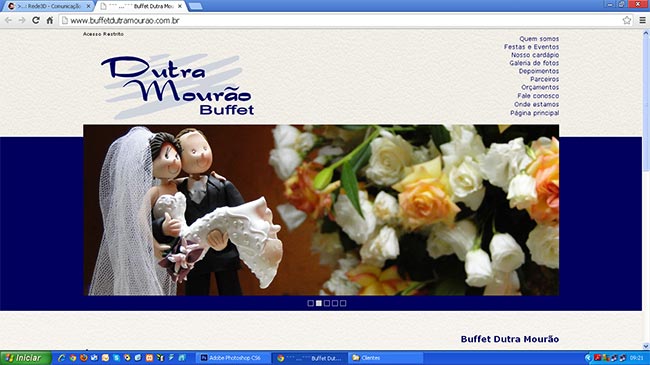
Task: Click the Acesso Restrito link
Action: [103, 34]
